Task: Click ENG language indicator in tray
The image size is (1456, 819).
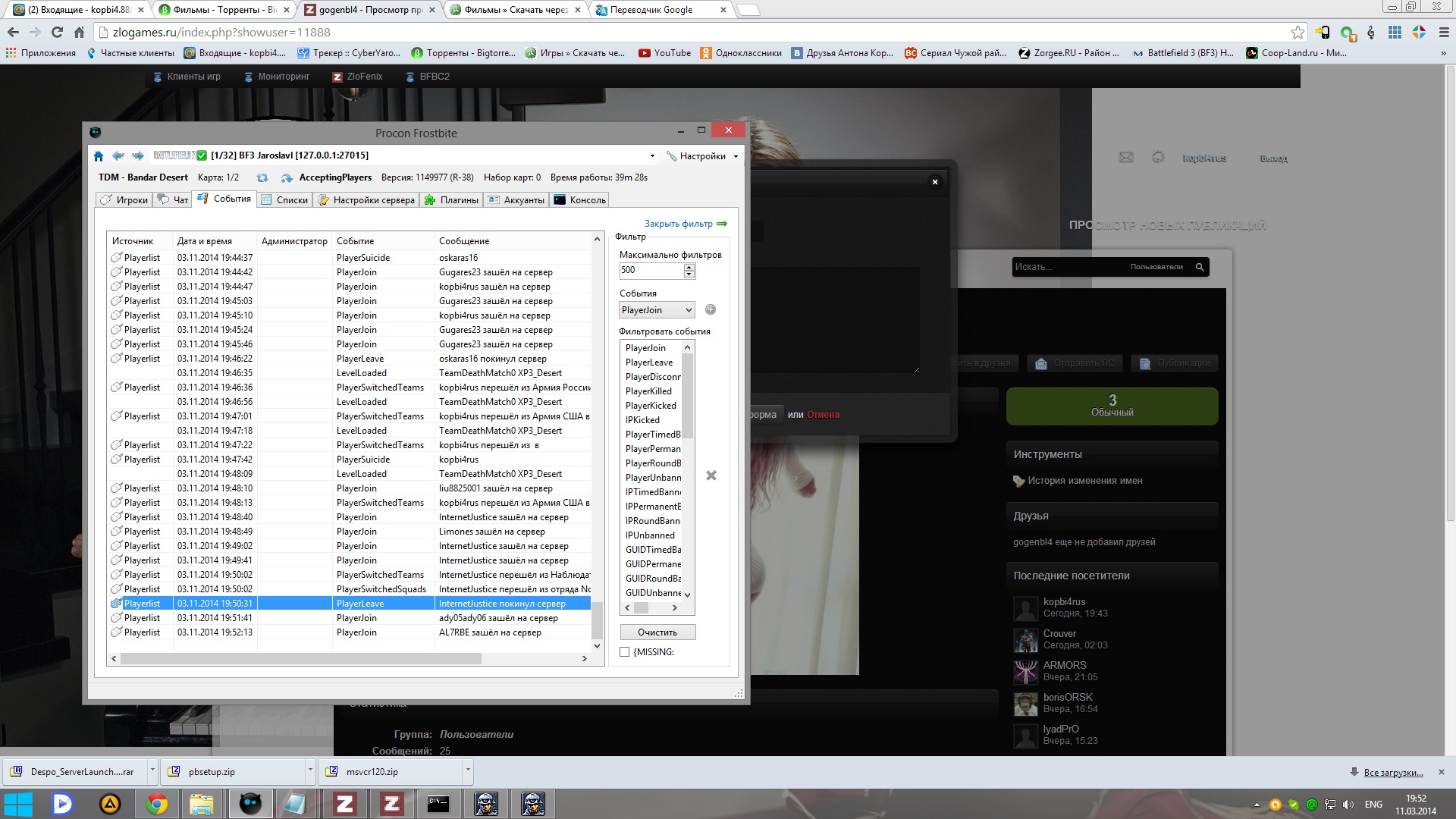Action: point(1373,805)
